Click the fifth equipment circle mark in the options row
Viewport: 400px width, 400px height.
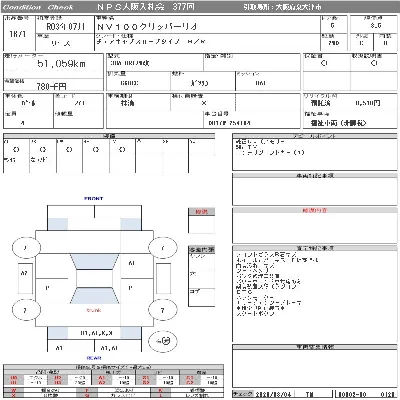[x=122, y=150]
